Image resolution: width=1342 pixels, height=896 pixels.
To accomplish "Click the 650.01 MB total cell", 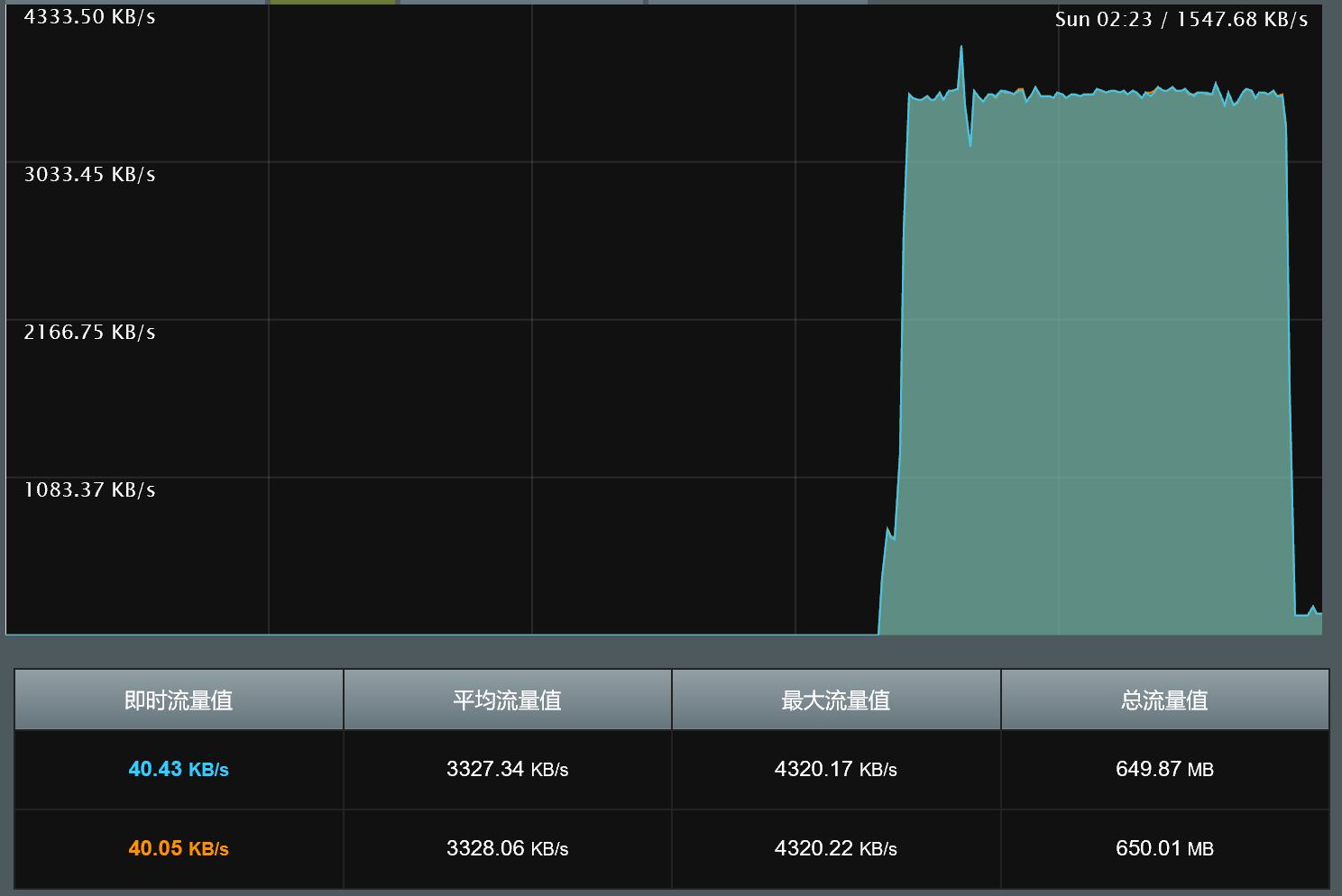I will point(1164,848).
